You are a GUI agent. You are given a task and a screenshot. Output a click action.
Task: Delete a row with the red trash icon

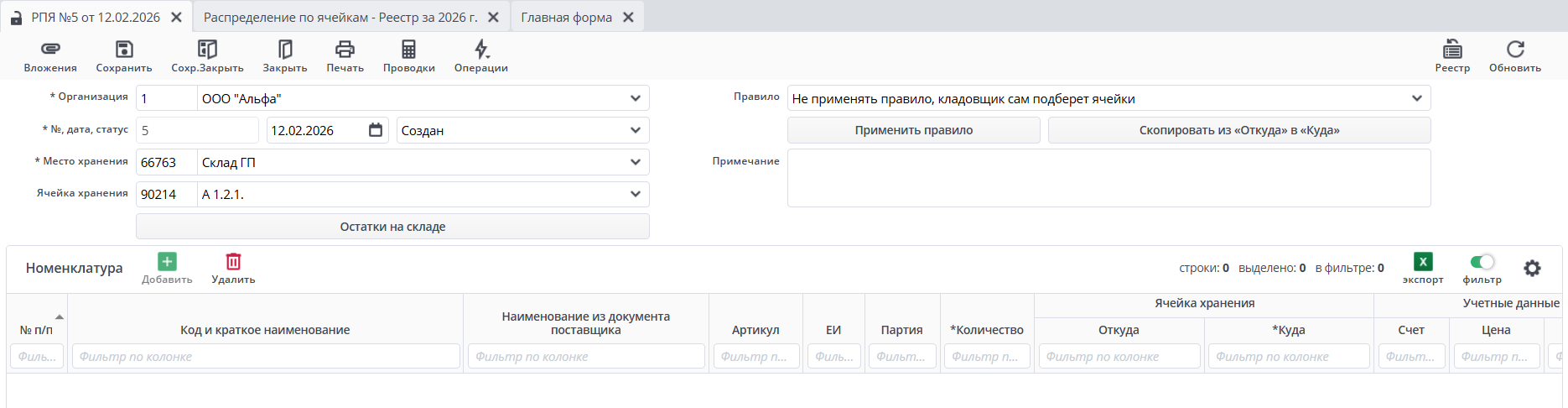[233, 262]
